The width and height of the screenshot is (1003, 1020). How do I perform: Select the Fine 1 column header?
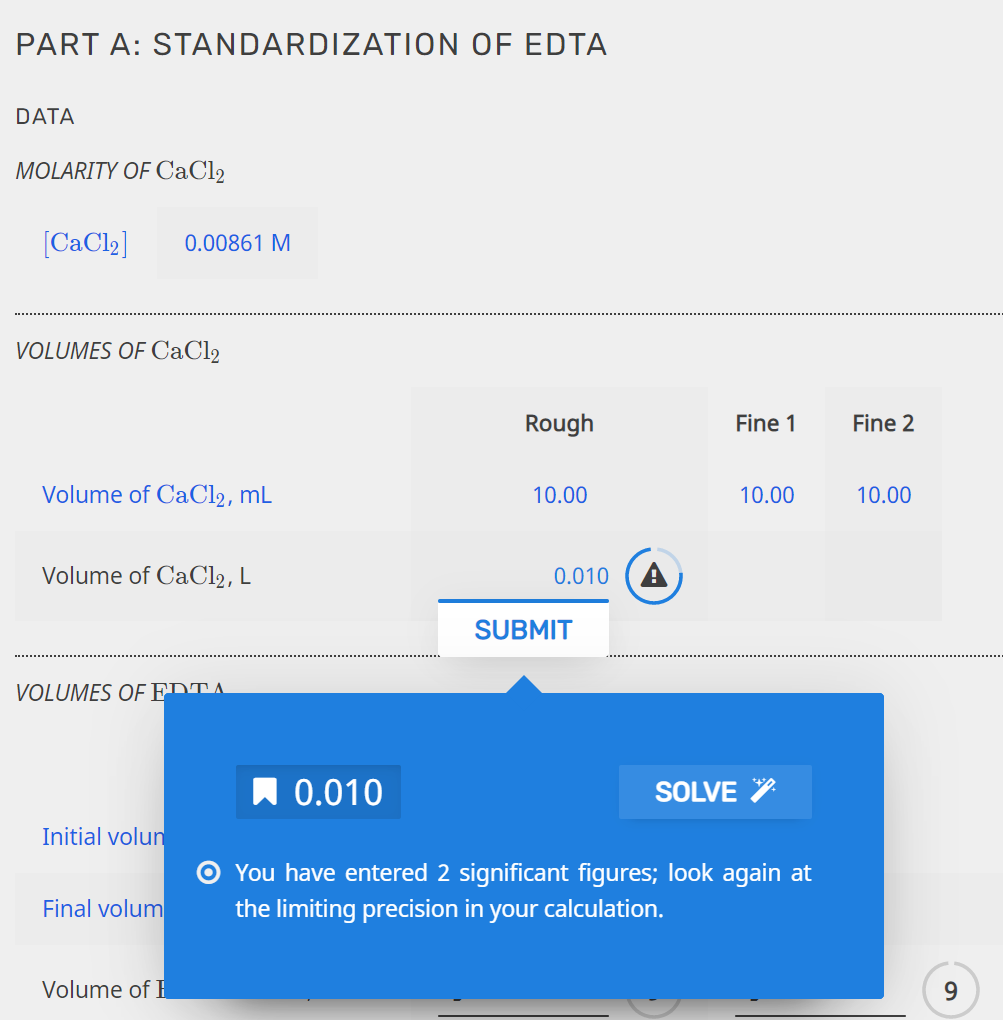tap(765, 423)
